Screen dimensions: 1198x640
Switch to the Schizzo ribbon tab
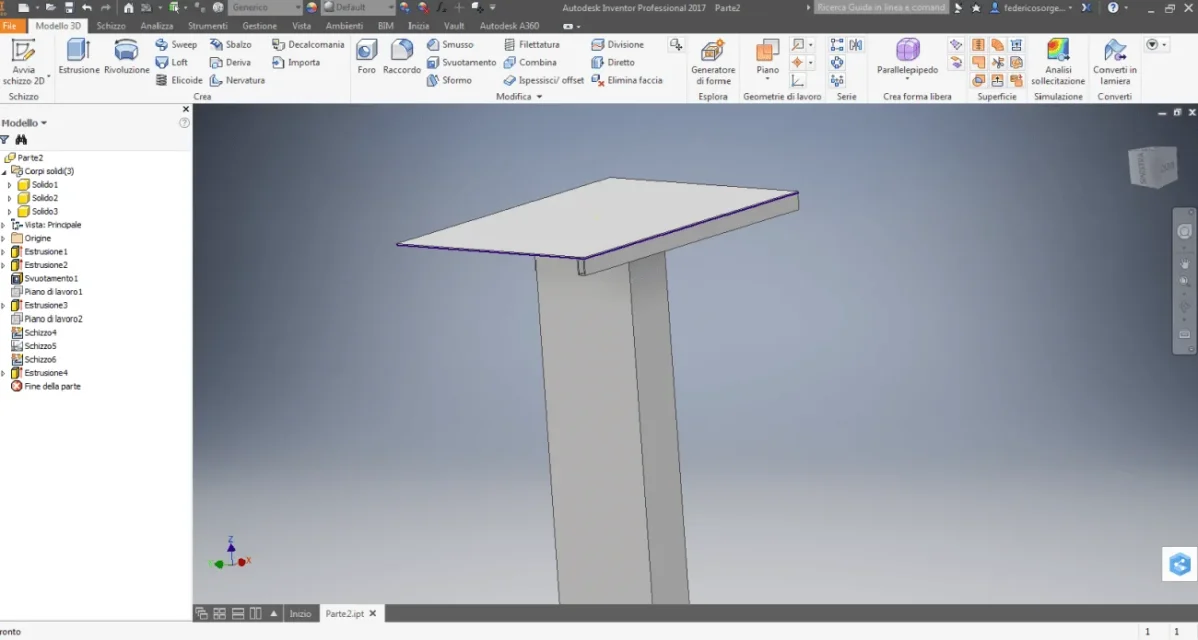[111, 26]
